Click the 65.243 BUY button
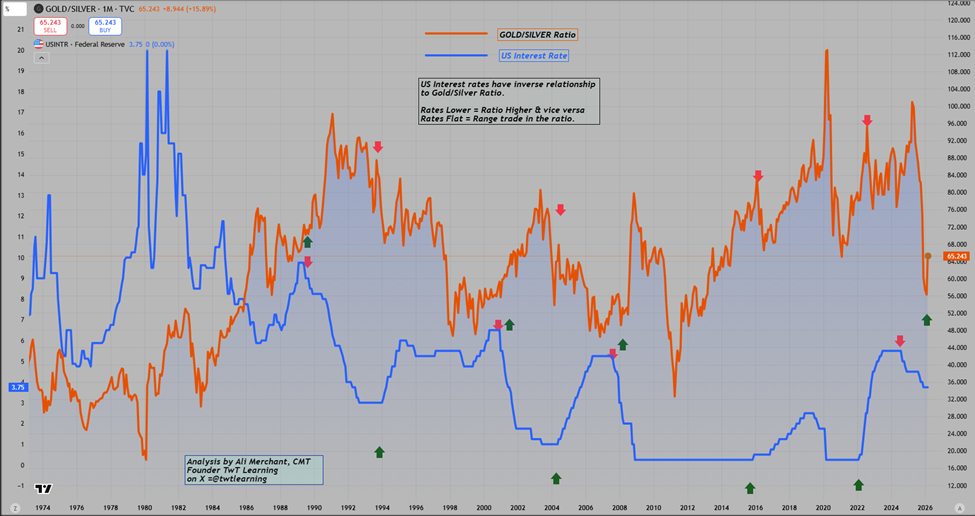This screenshot has height=516, width=975. (105, 26)
